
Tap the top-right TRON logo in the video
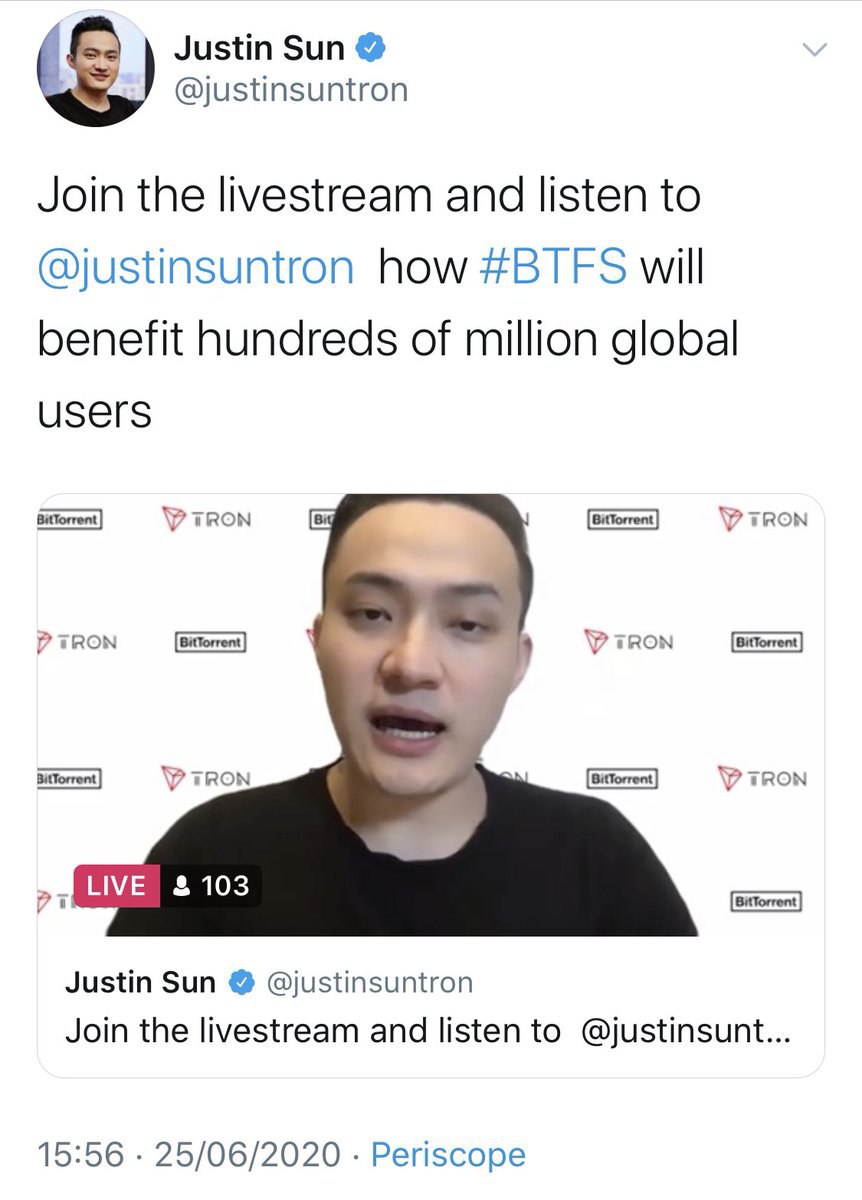click(x=762, y=520)
